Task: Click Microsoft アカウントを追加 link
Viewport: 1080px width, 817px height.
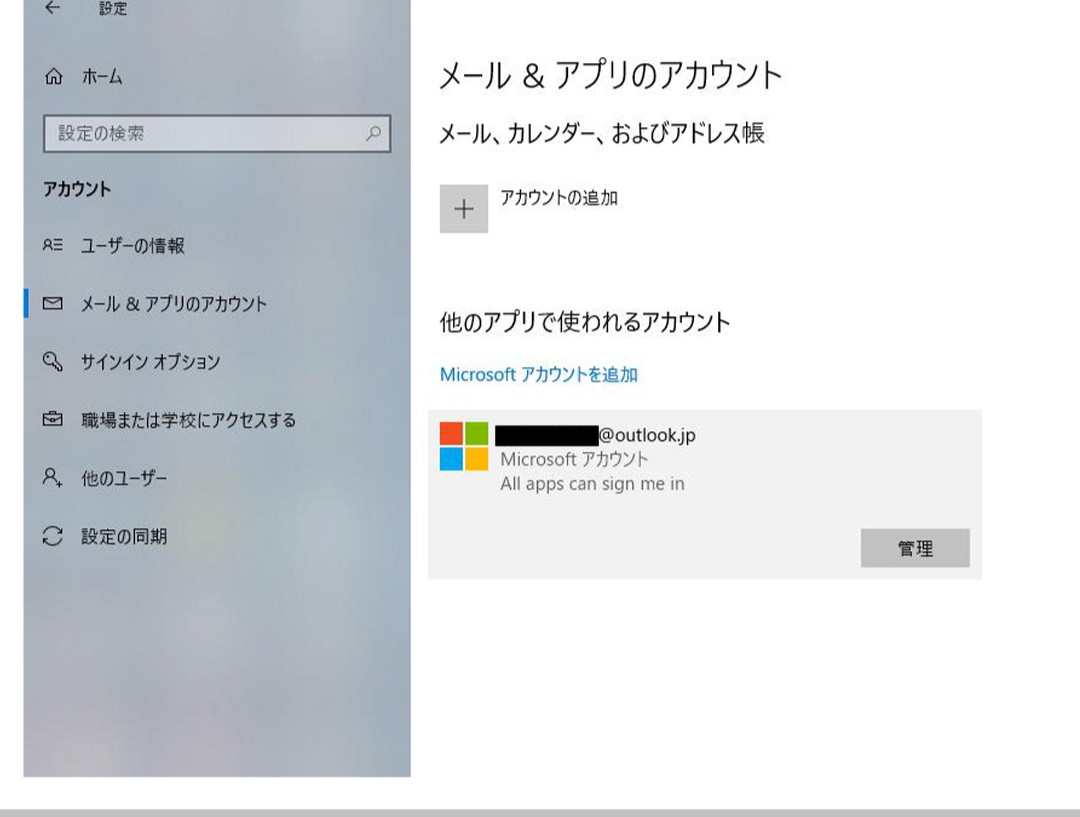Action: tap(539, 375)
